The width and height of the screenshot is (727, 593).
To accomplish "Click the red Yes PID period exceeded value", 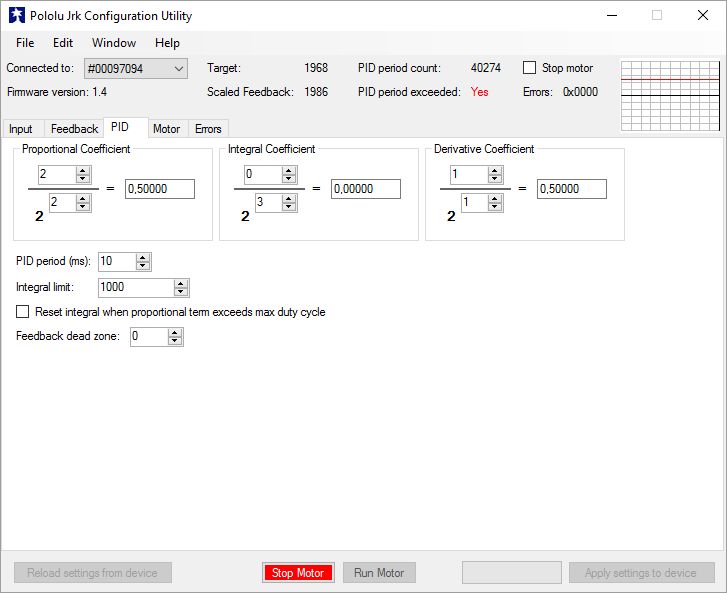I will [479, 92].
